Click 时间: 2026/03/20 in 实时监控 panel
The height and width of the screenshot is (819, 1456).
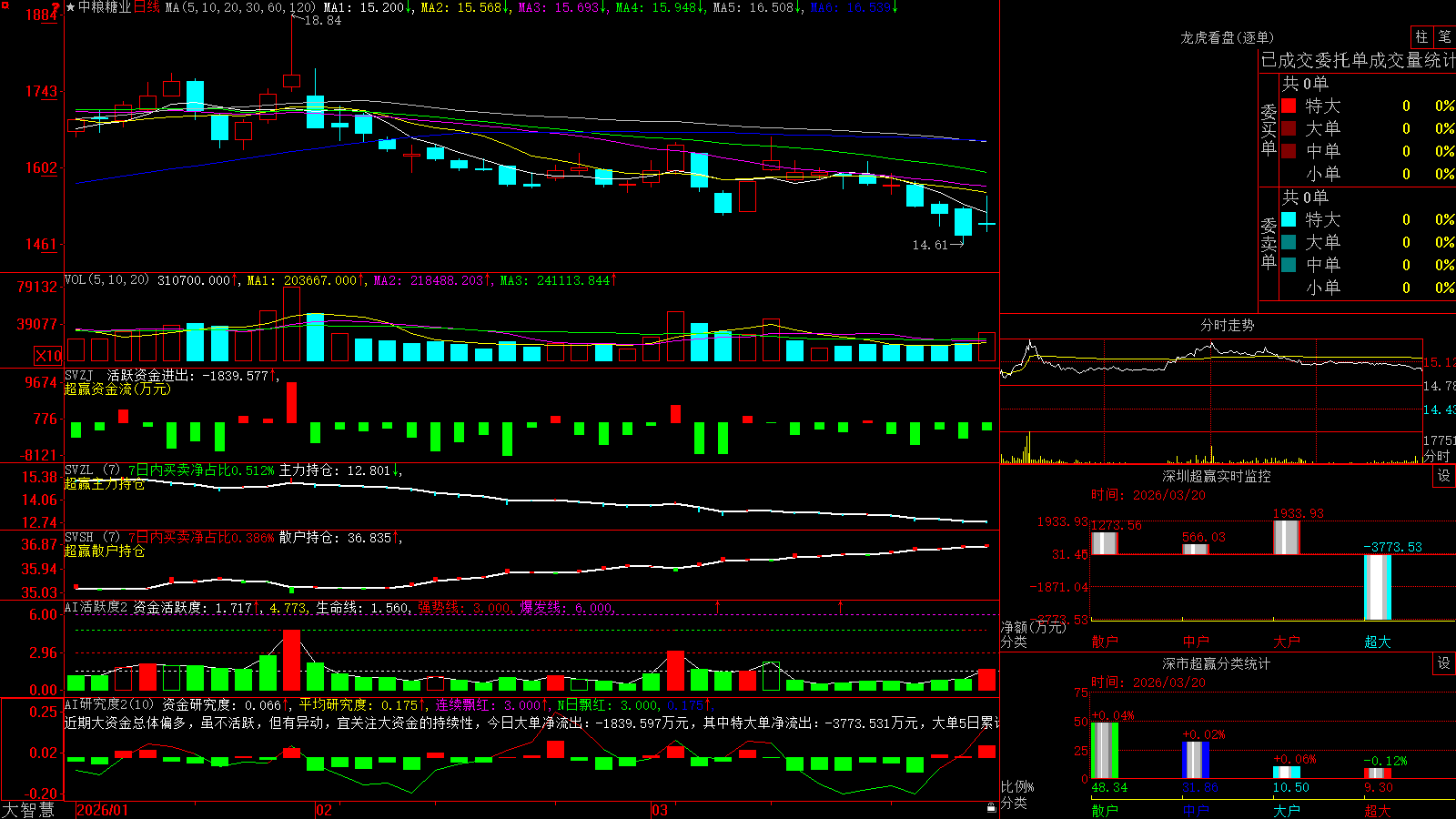pos(1148,495)
